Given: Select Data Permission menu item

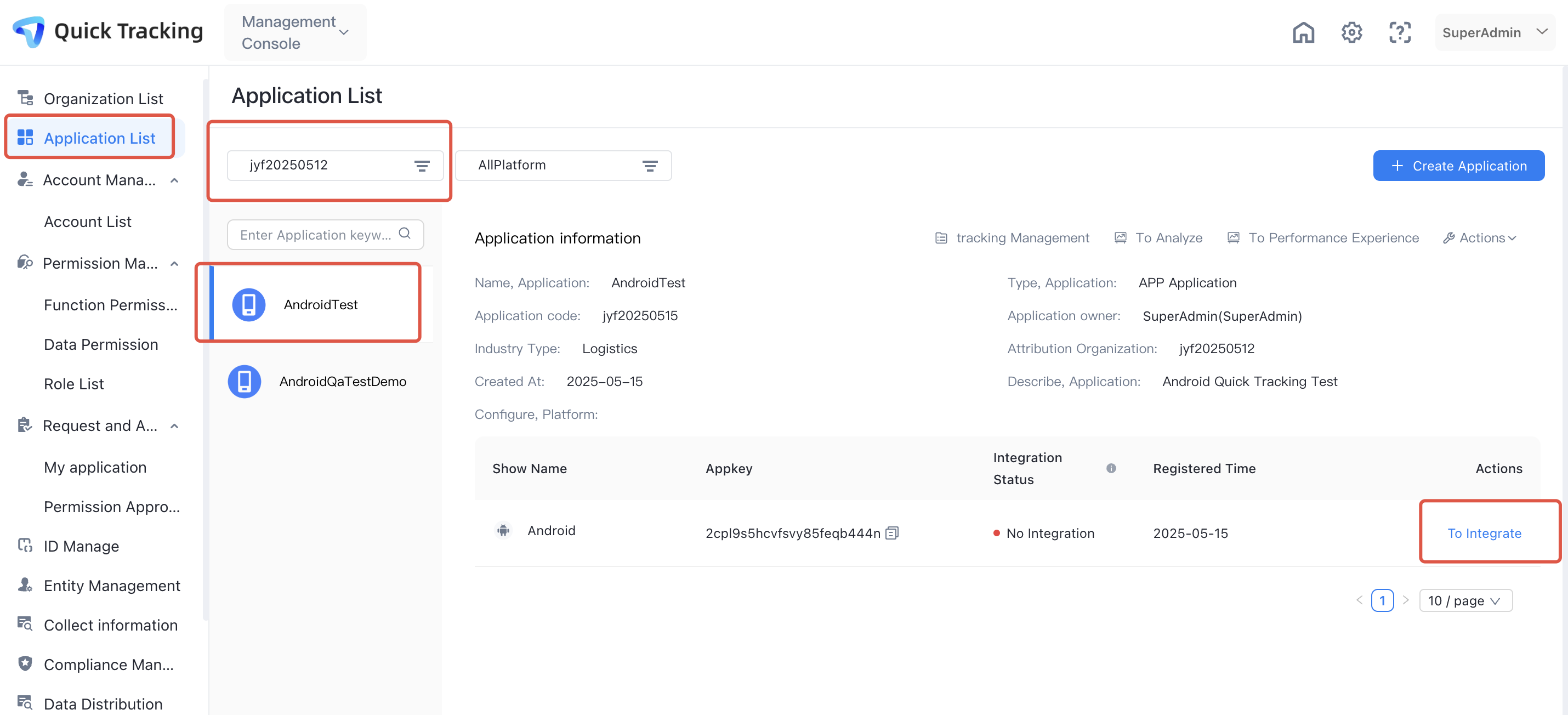Looking at the screenshot, I should pos(101,344).
